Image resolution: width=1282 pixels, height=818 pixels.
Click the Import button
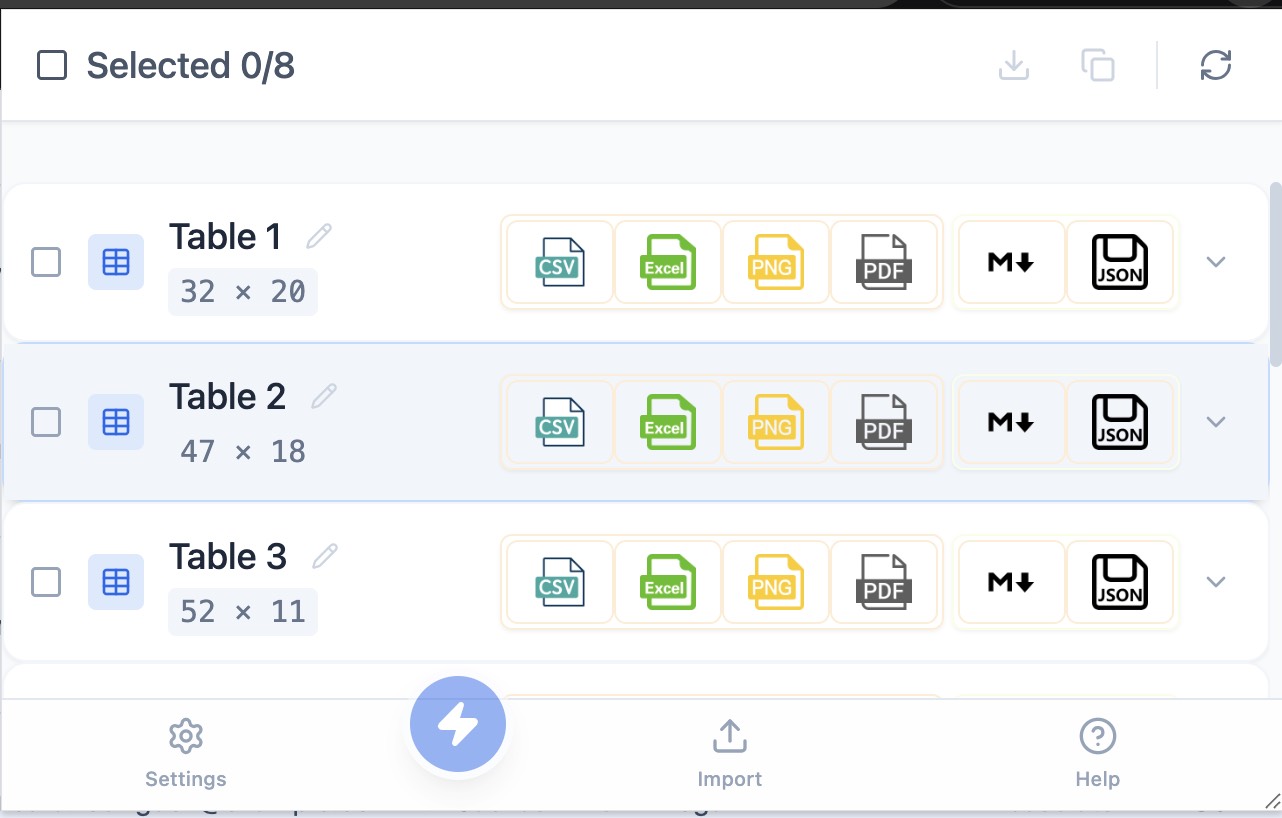click(x=729, y=752)
